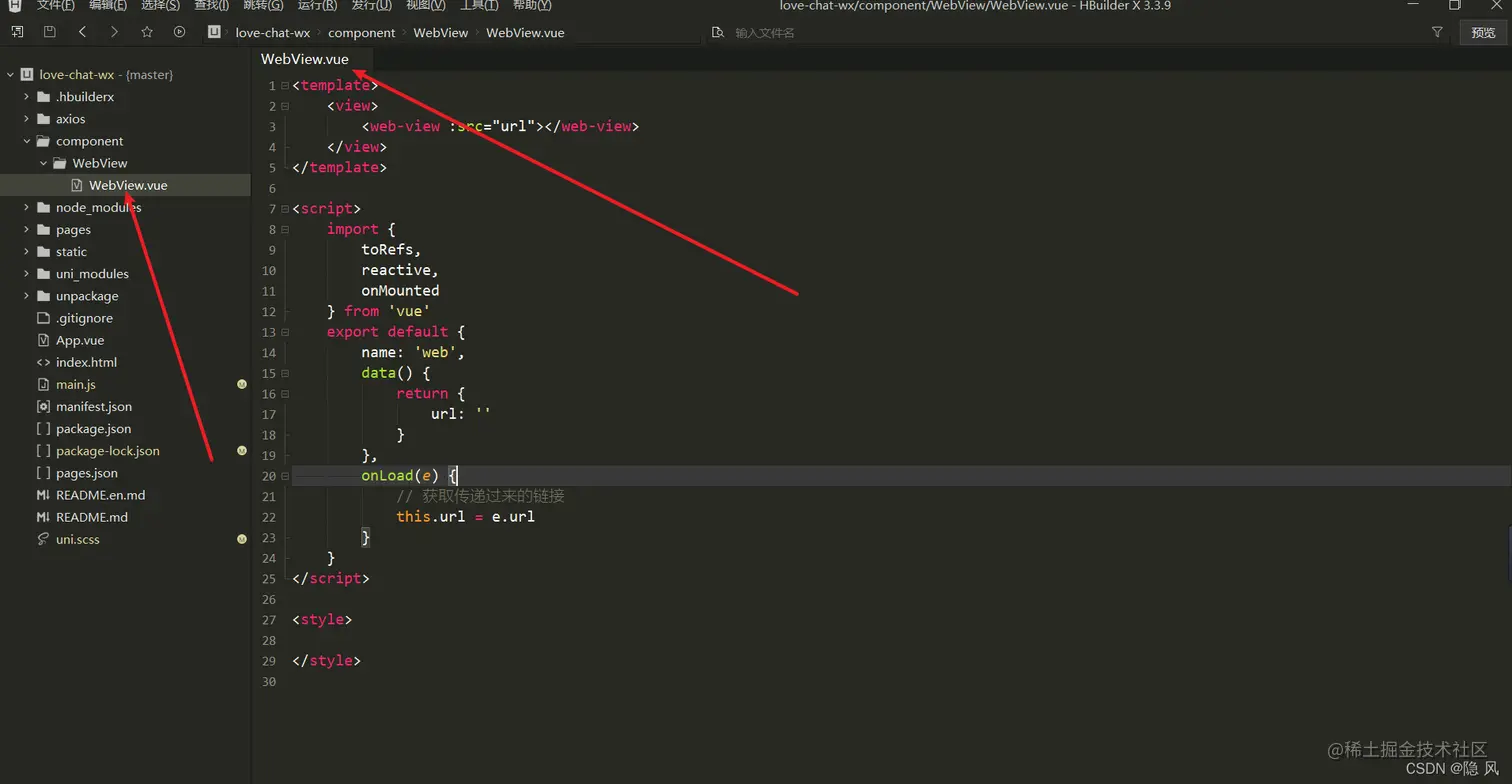
Task: Click the 预览 preview button
Action: tap(1484, 33)
